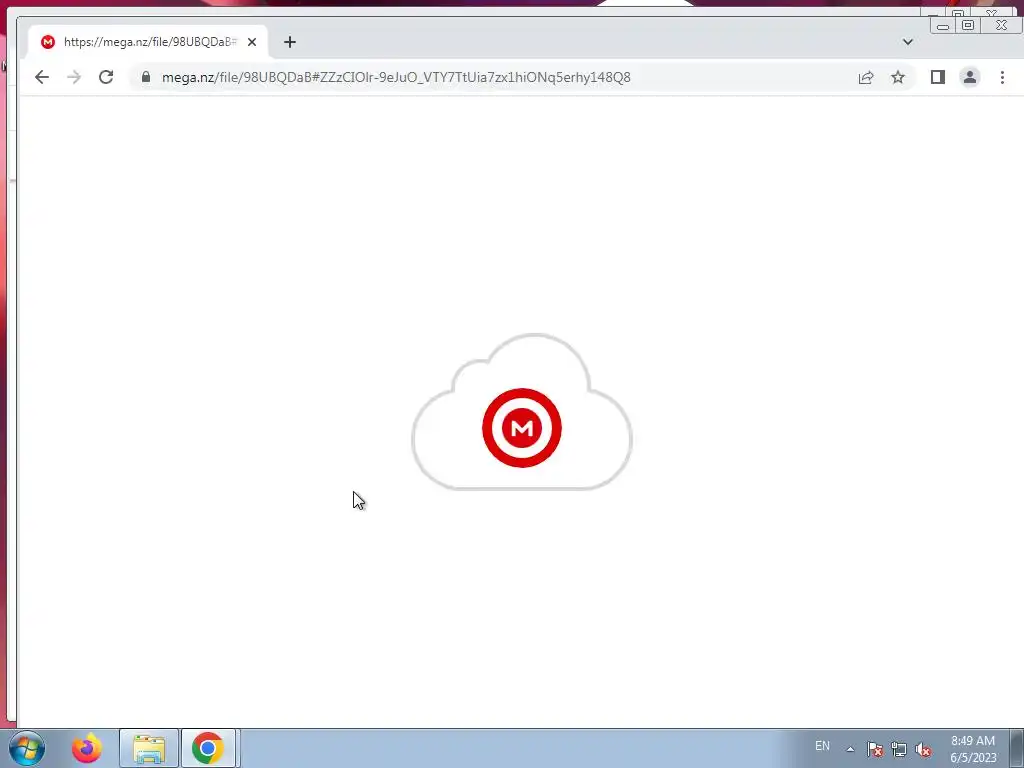Go back to the previous page

(42, 77)
